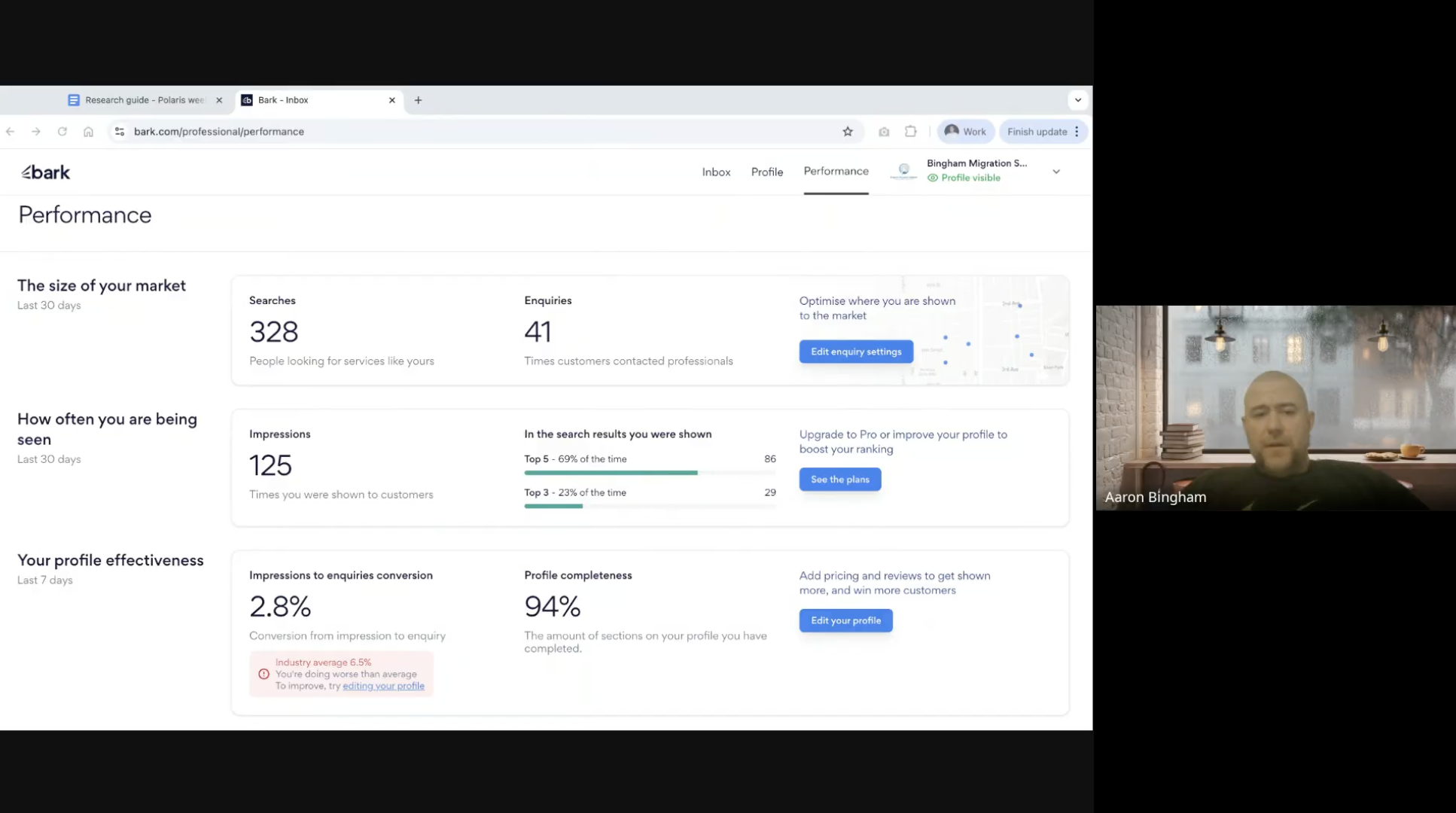Switch to Research guide browser tab
Screen dimensions: 1456x813
click(143, 100)
